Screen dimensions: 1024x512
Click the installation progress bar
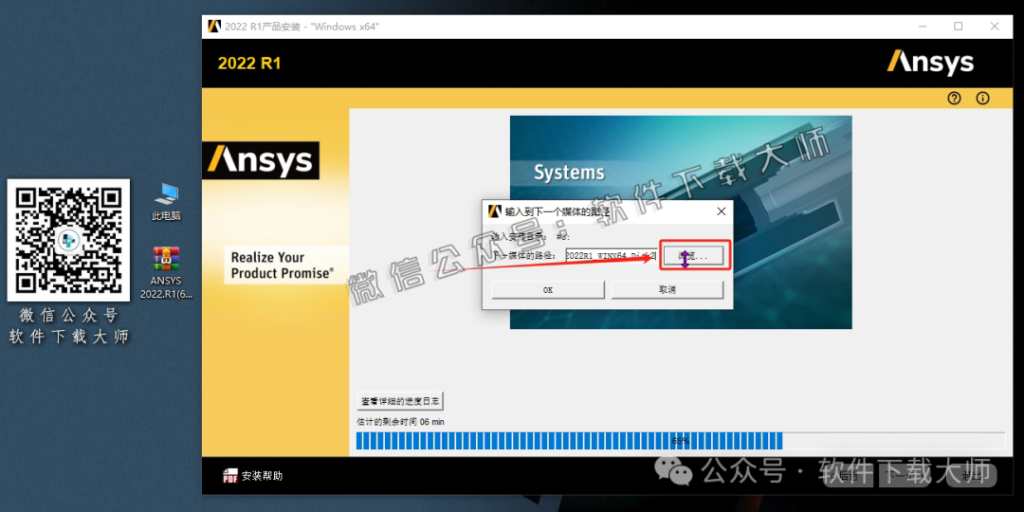[680, 441]
